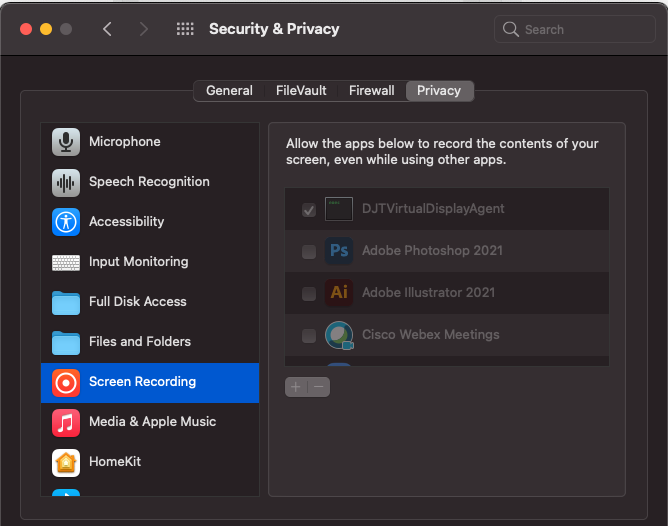Switch to the General tab
Image resolution: width=668 pixels, height=526 pixels.
pos(229,91)
